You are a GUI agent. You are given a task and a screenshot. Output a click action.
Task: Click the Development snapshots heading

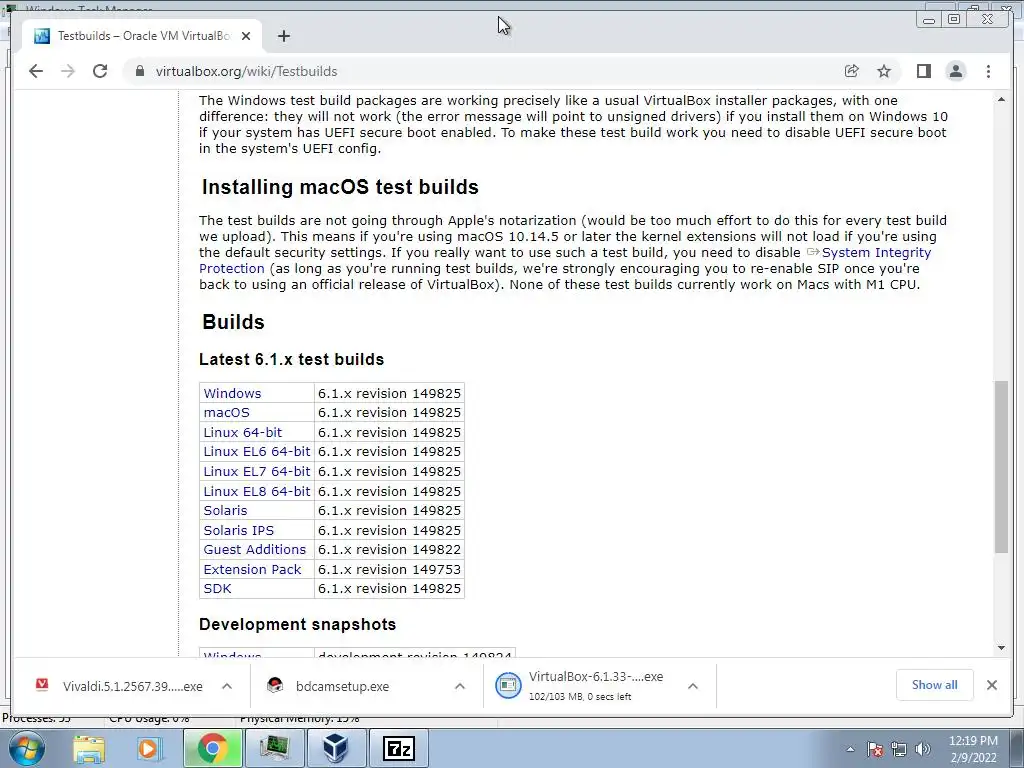pos(297,624)
